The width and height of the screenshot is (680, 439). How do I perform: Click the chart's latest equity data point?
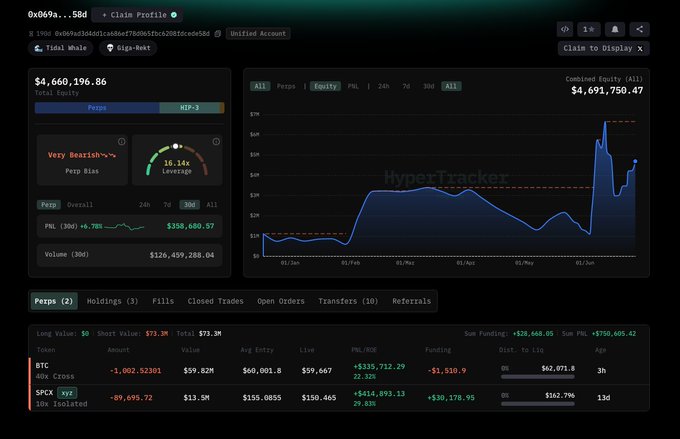coord(635,161)
